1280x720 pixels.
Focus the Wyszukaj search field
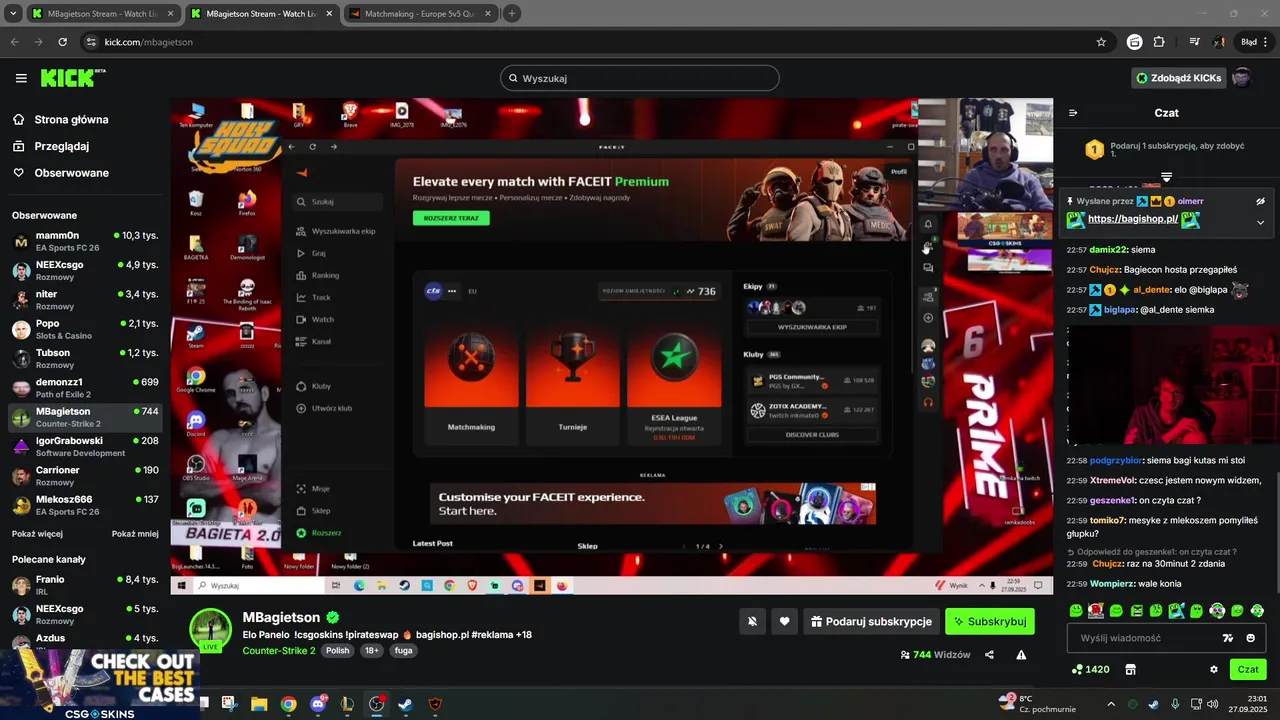click(x=640, y=78)
